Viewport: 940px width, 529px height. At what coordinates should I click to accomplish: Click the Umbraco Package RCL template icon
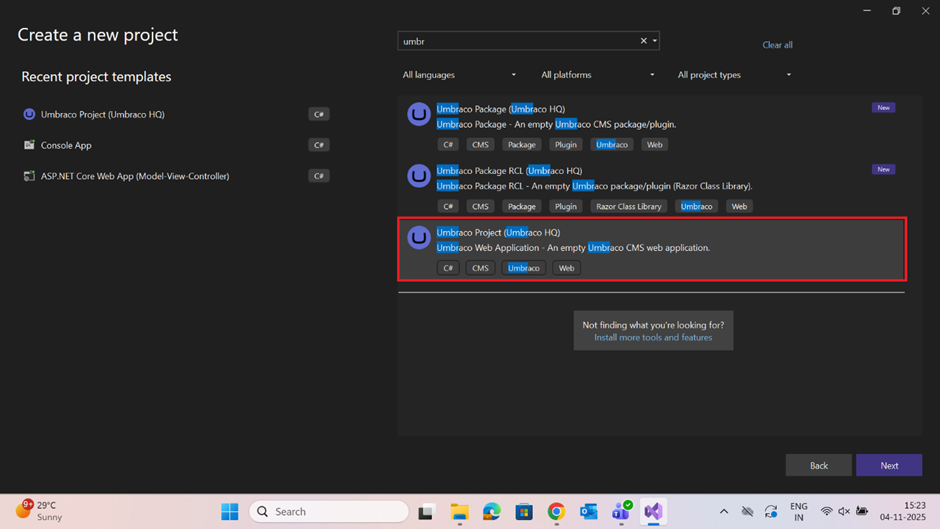point(418,176)
